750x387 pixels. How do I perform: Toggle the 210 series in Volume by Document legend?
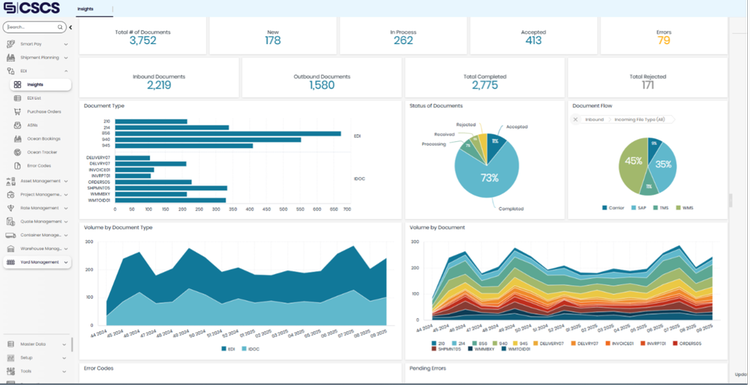coord(438,343)
